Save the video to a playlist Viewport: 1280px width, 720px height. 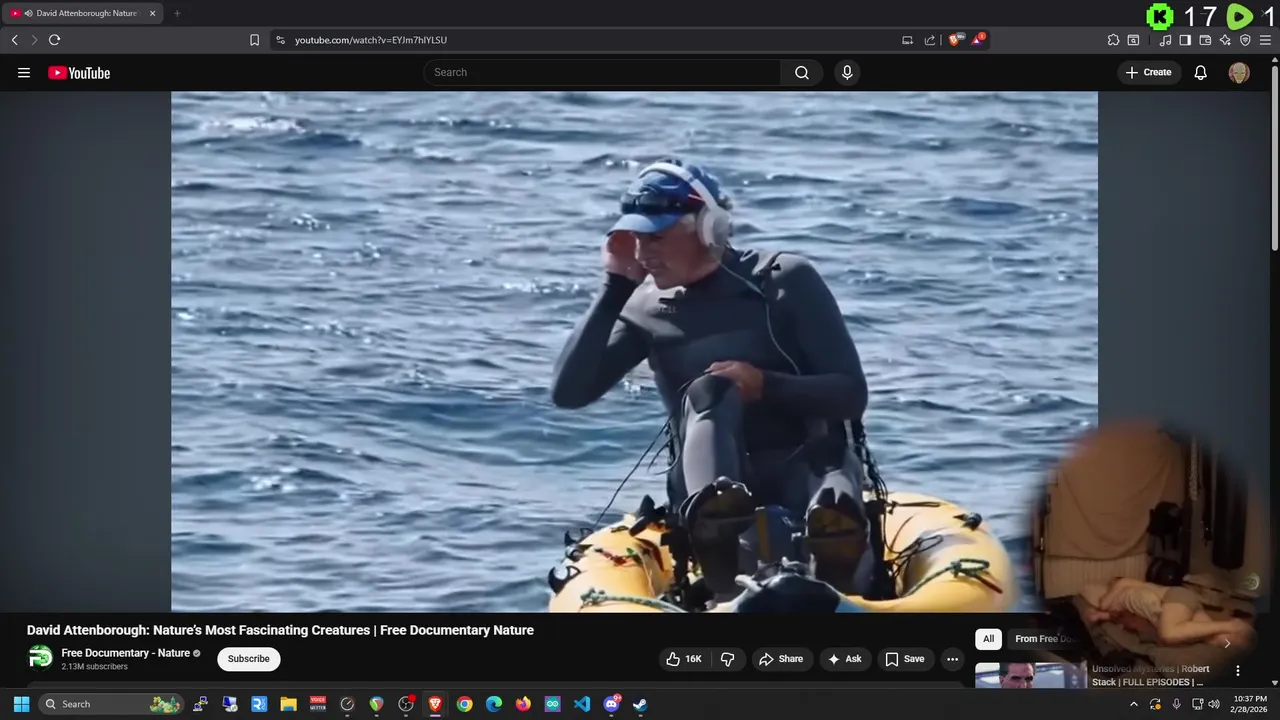pos(905,659)
